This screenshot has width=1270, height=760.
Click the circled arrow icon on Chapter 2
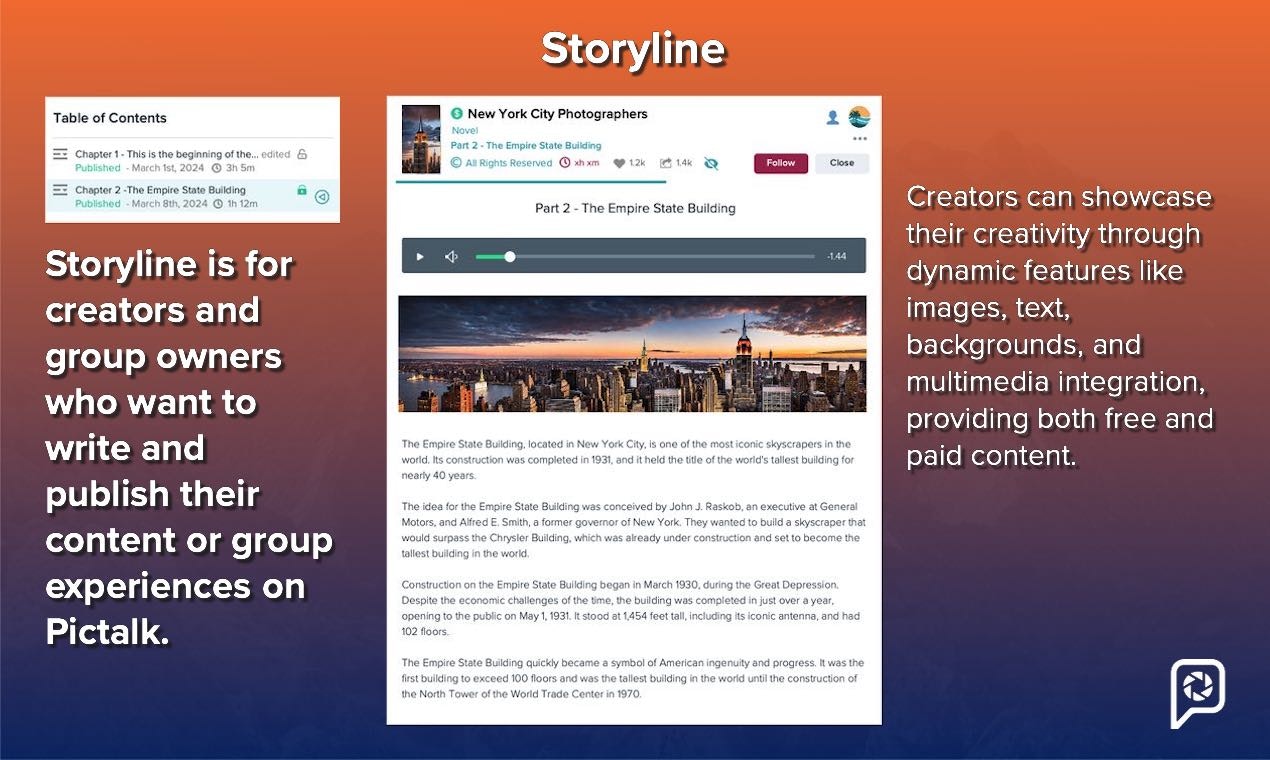[322, 197]
